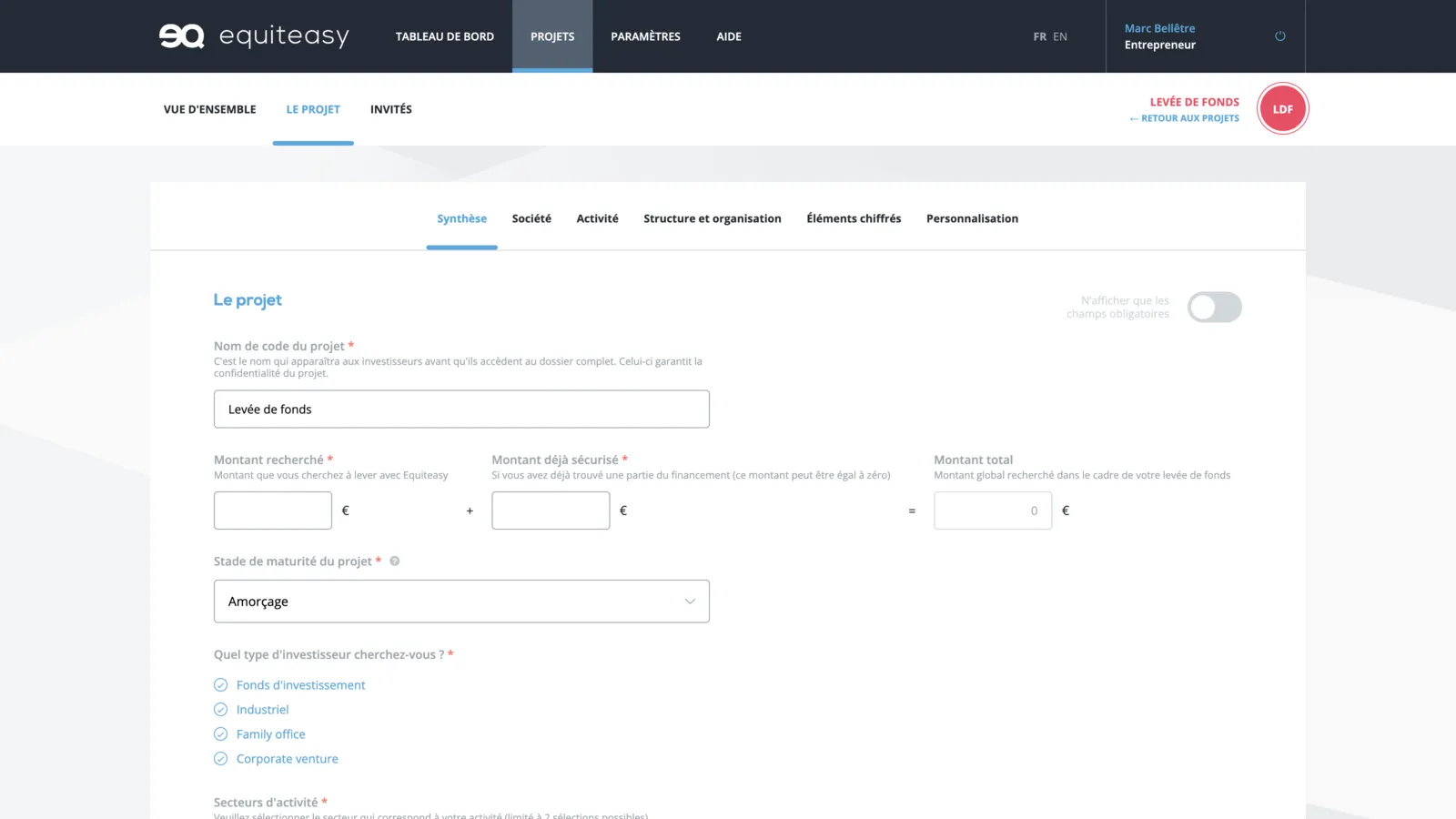Click the Montant recherché input field

coord(273,511)
